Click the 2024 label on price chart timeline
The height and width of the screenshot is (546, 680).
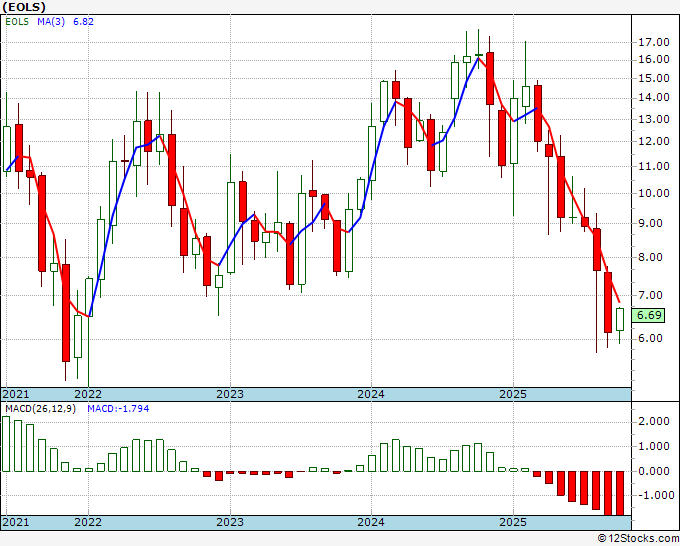point(371,394)
